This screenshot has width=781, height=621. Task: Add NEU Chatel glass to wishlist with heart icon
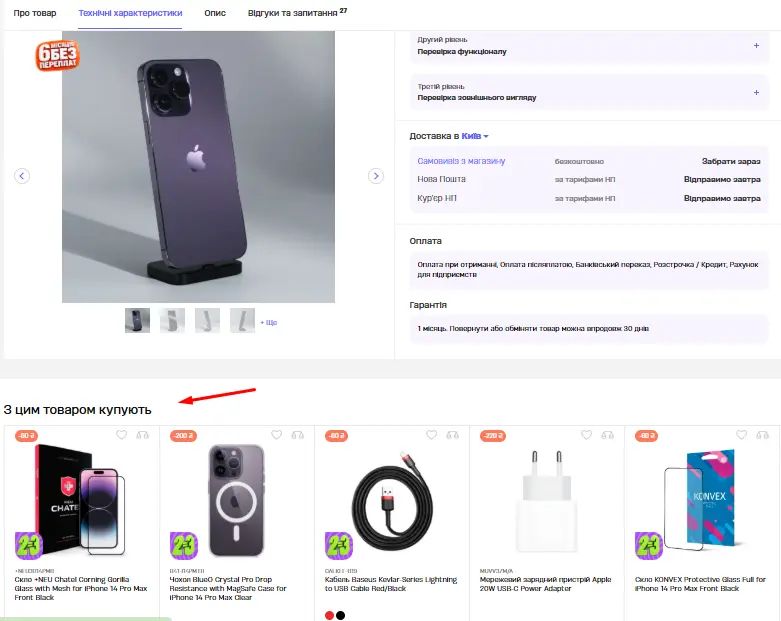point(122,435)
